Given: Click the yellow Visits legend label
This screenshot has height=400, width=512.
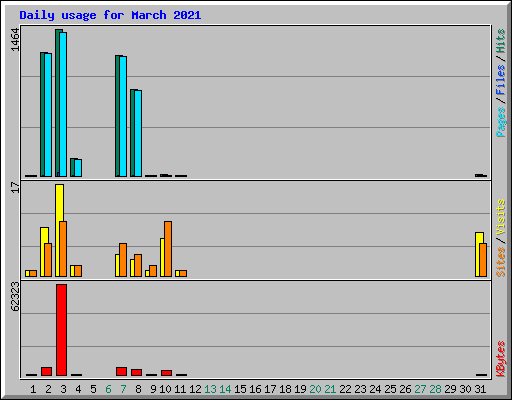Looking at the screenshot, I should (501, 217).
